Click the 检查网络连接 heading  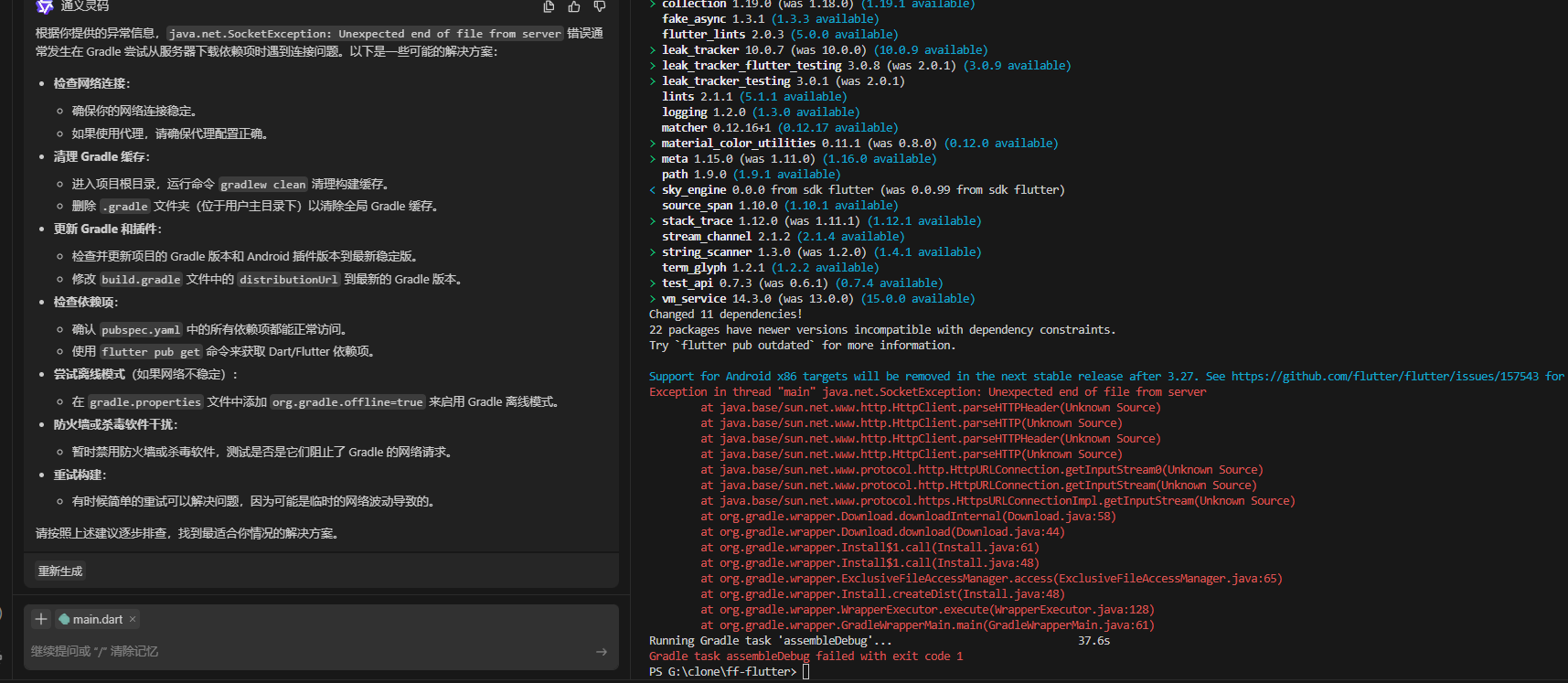tap(92, 83)
